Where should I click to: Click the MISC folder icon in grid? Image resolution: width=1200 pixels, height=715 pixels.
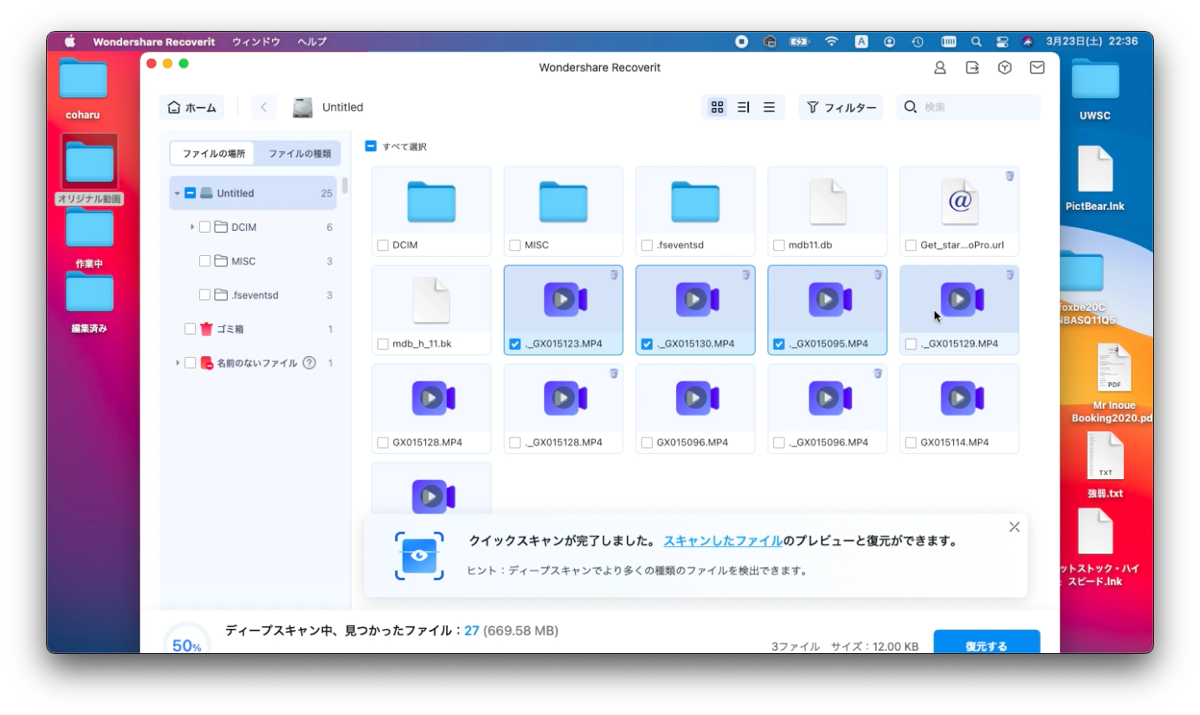coord(563,201)
